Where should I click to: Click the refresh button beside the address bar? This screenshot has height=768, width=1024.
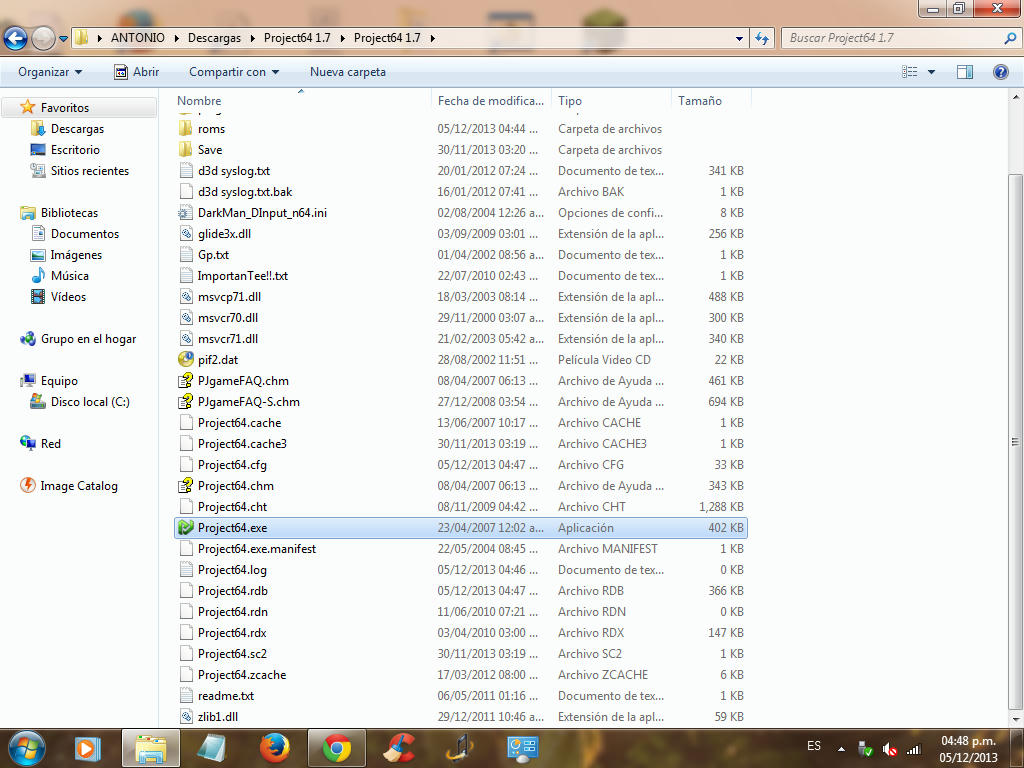pyautogui.click(x=762, y=38)
